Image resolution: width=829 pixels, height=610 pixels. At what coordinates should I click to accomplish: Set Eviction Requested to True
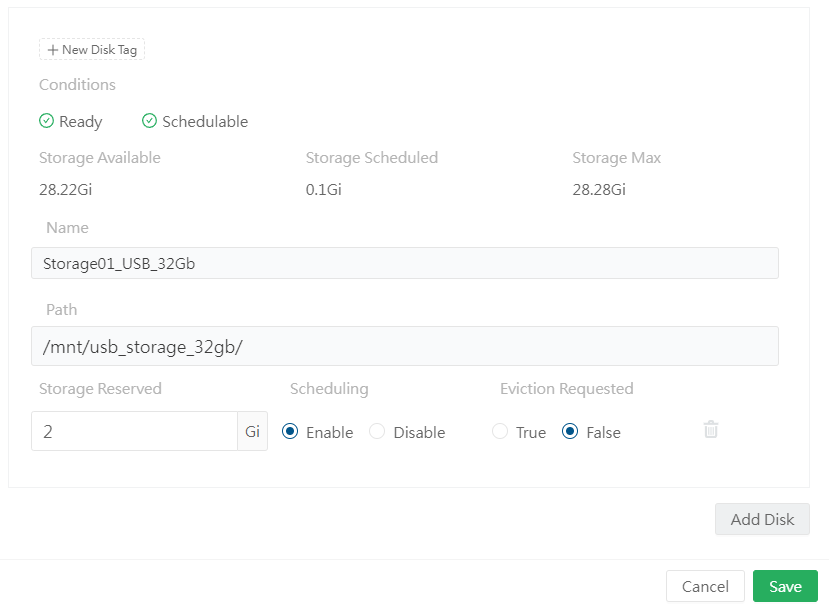pos(500,432)
